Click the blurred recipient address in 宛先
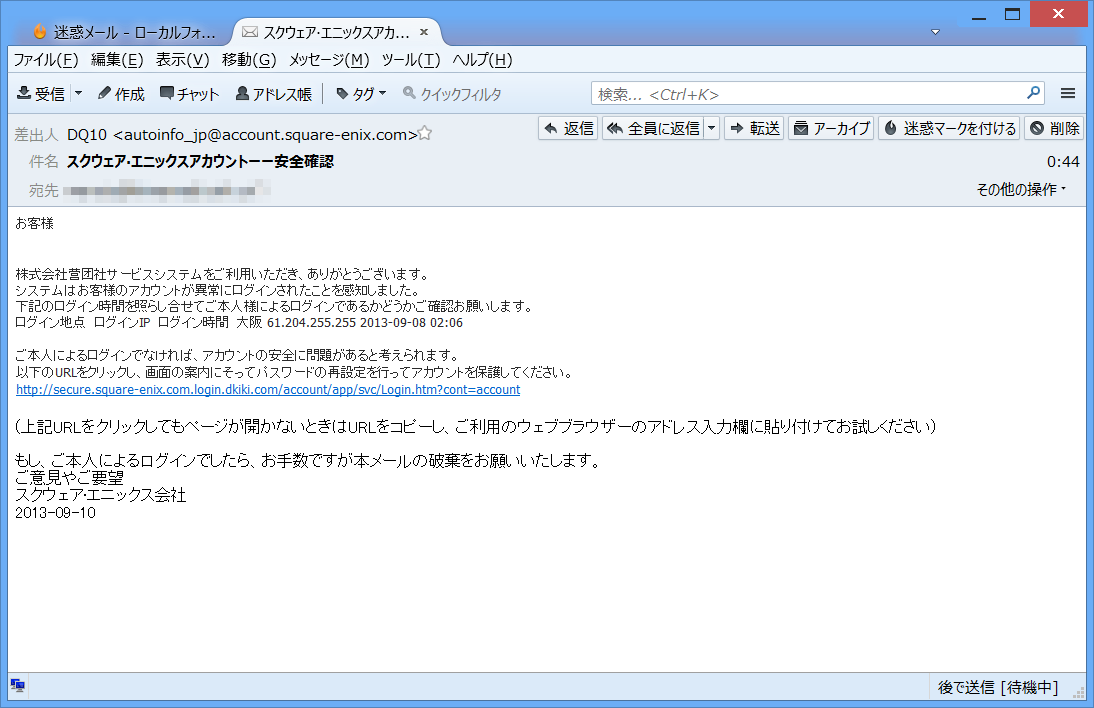Image resolution: width=1094 pixels, height=708 pixels. pyautogui.click(x=167, y=190)
